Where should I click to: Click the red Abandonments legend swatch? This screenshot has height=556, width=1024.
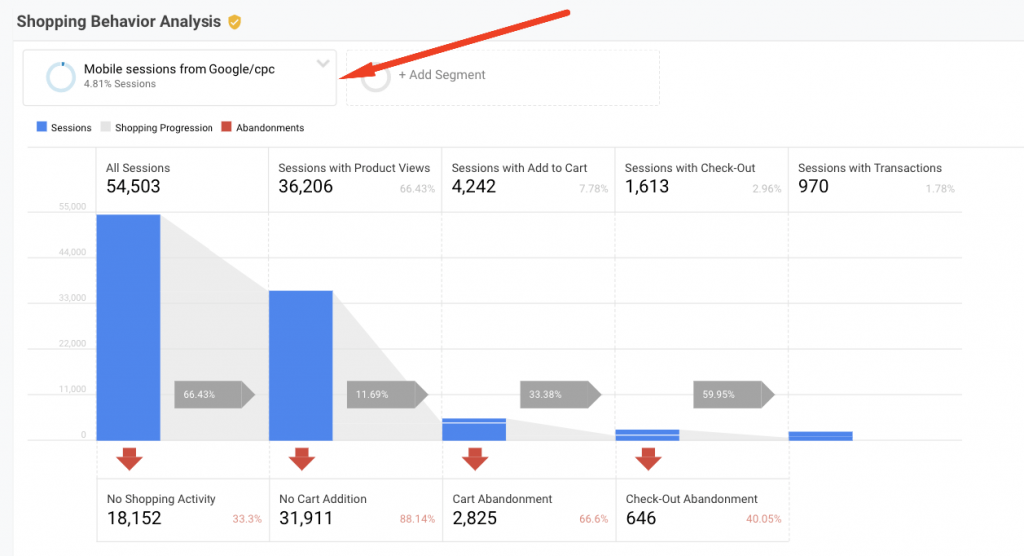tap(227, 127)
